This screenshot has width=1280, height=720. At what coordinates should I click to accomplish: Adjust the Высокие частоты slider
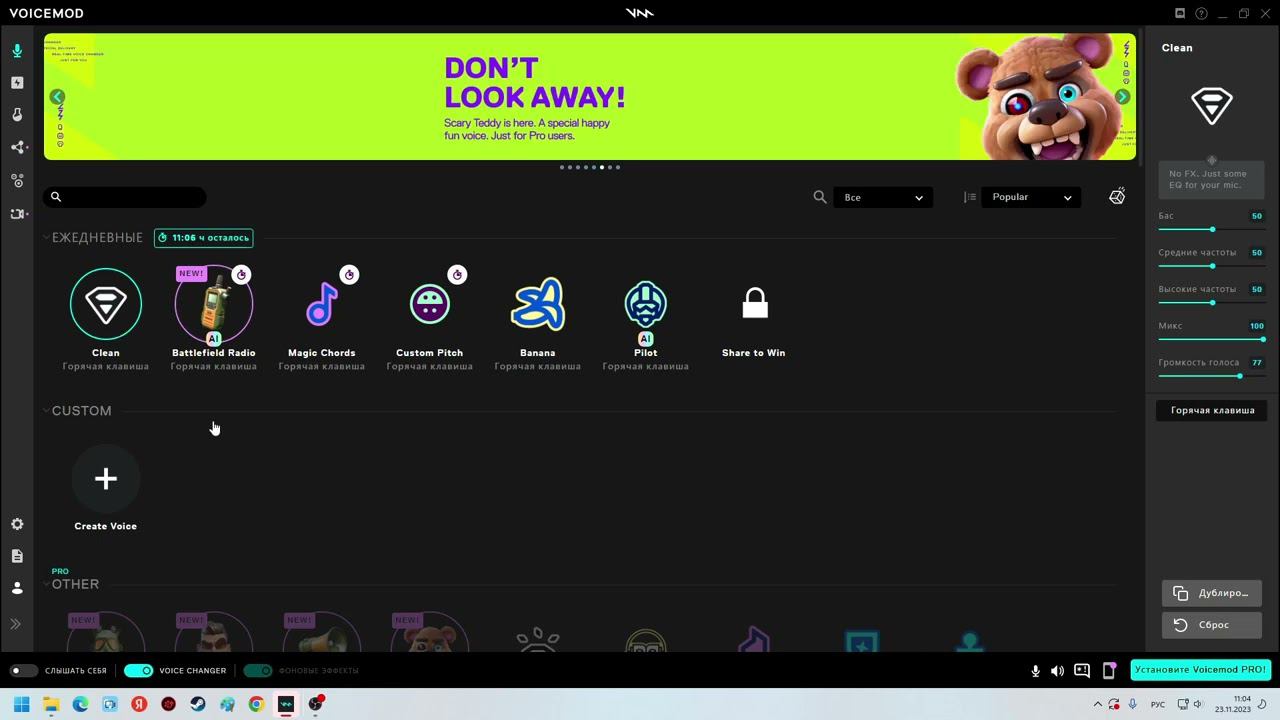point(1212,303)
